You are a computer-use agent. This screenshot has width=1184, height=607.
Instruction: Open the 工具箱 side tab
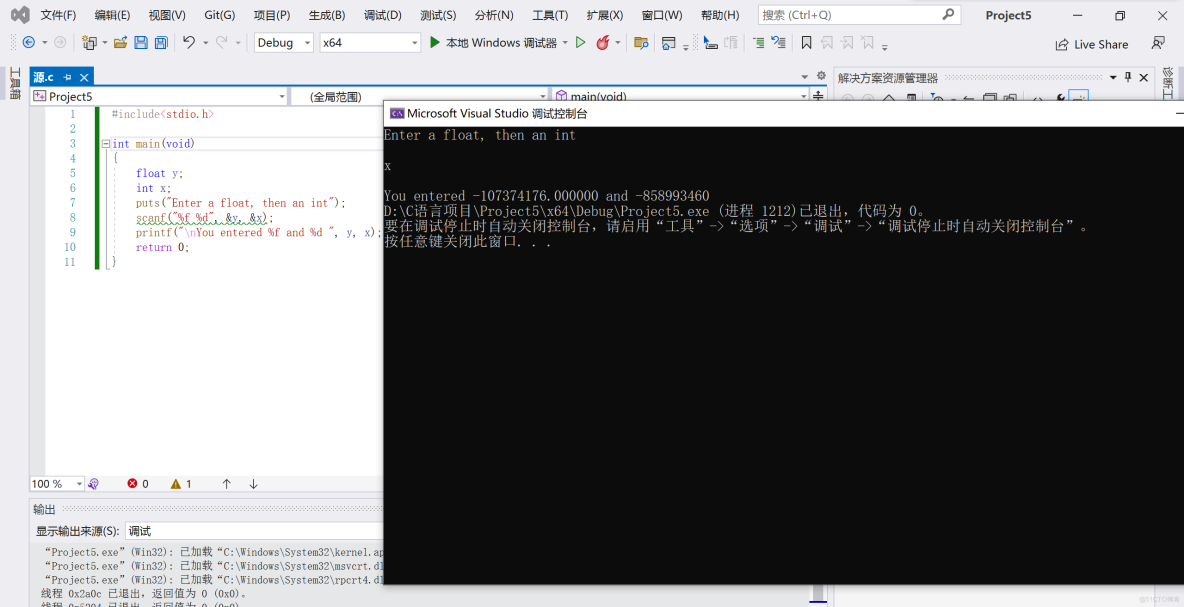14,84
